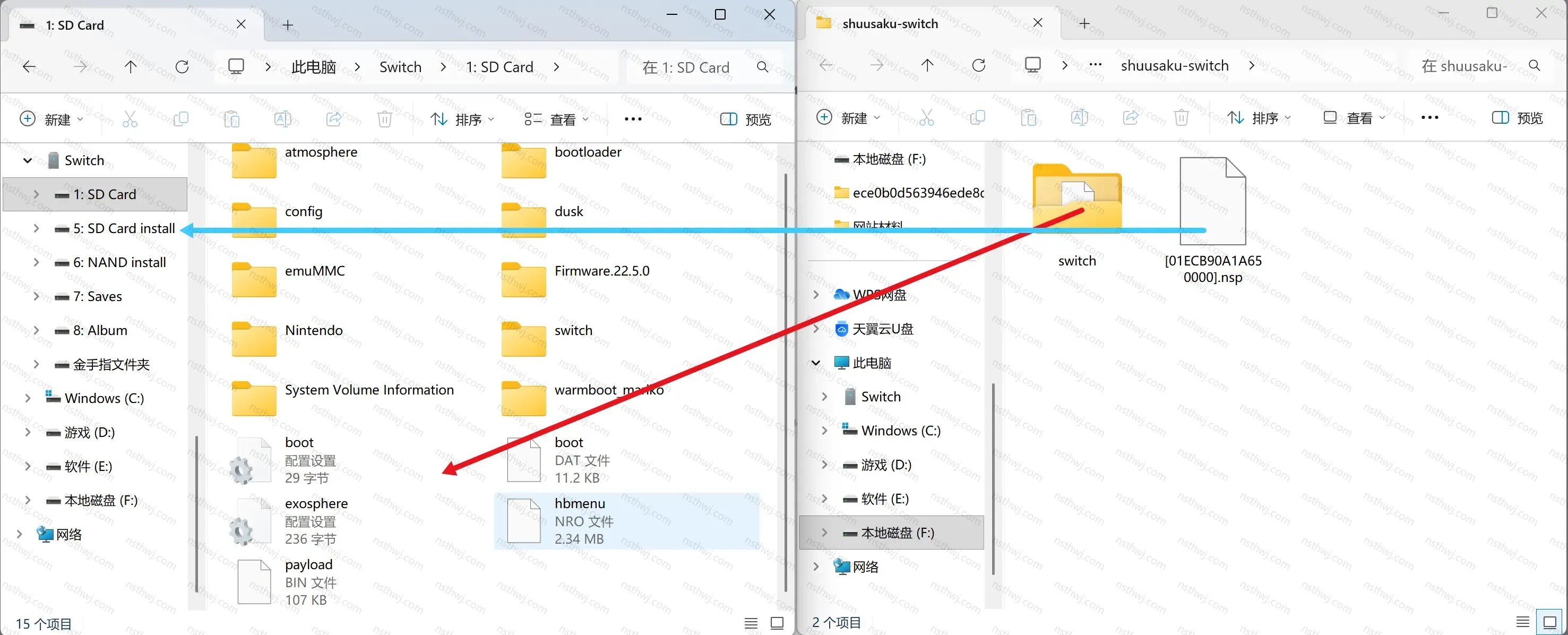Switch to details view in SD Card status bar
The image size is (1568, 635).
(751, 623)
